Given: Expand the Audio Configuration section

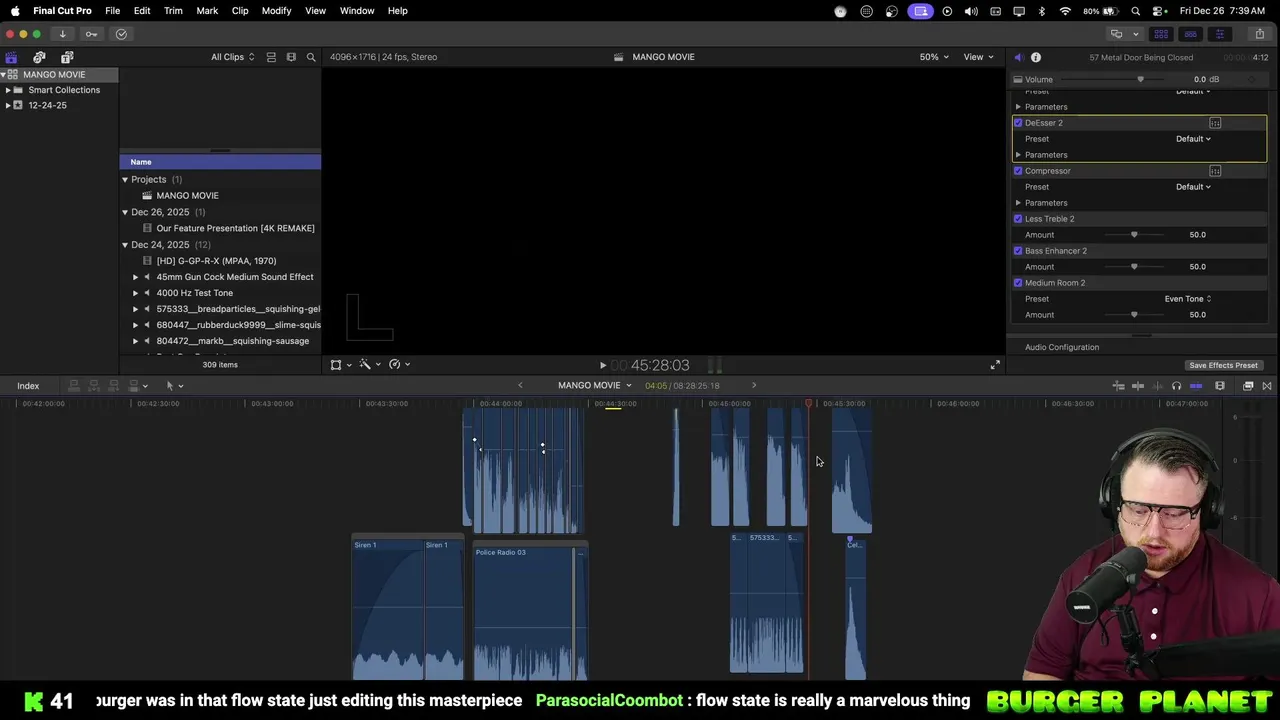Looking at the screenshot, I should [1062, 348].
